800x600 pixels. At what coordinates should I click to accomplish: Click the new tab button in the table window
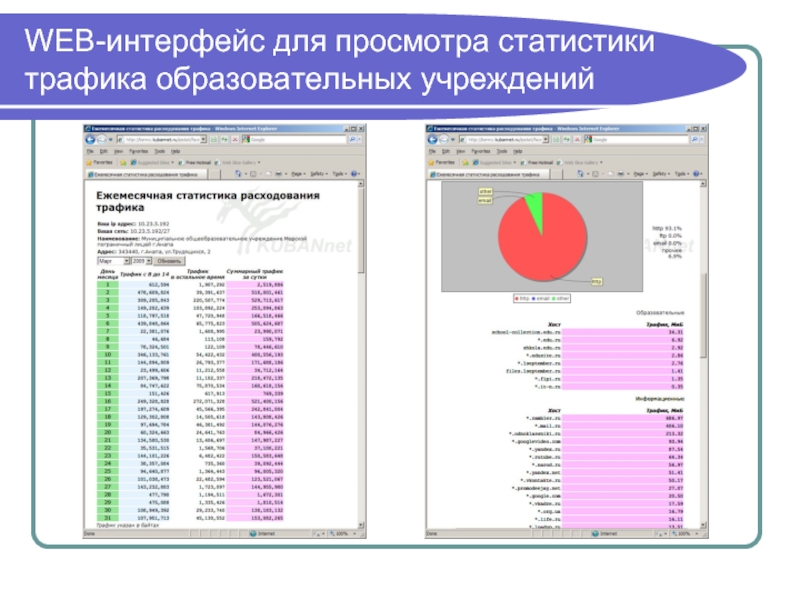(214, 174)
